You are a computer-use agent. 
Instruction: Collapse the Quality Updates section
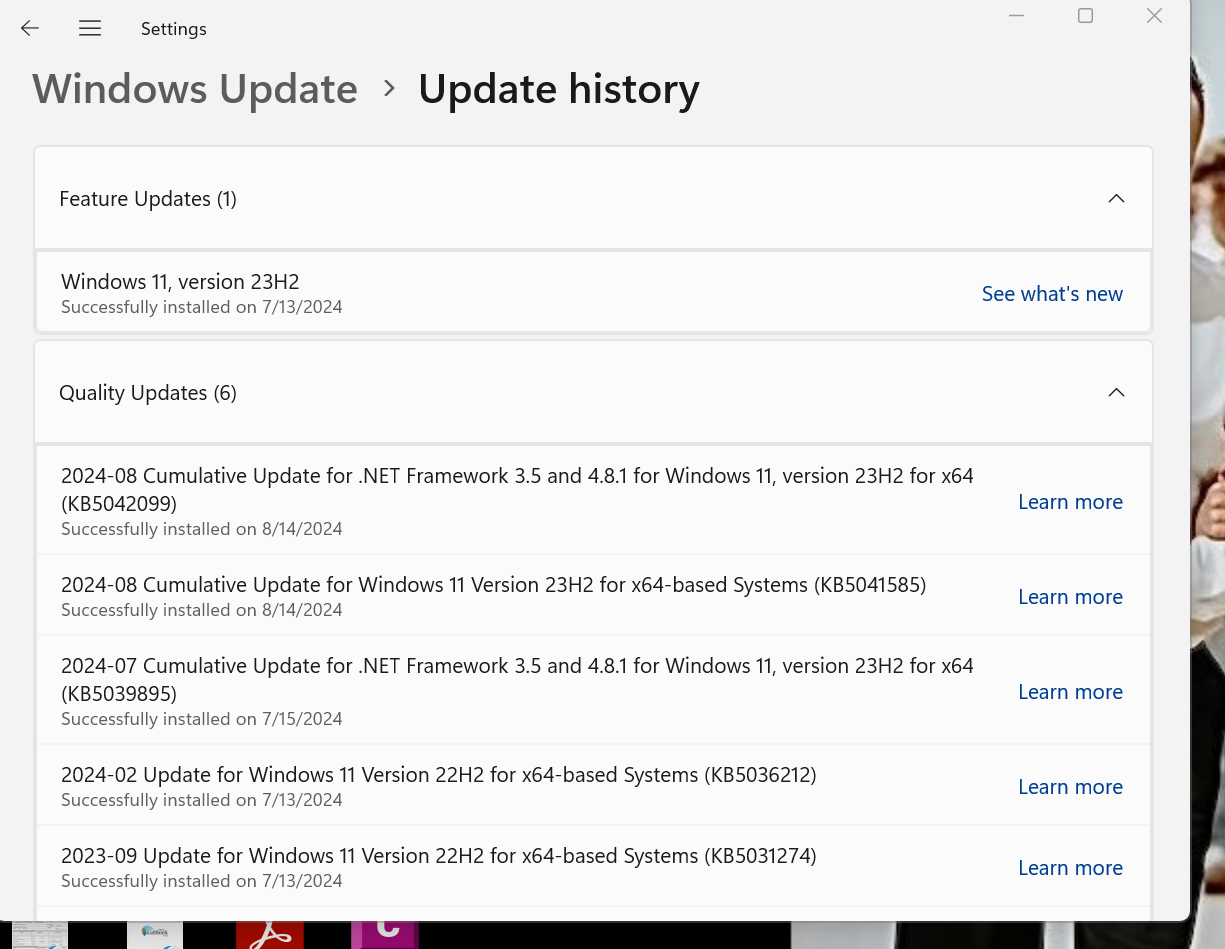(x=1116, y=393)
